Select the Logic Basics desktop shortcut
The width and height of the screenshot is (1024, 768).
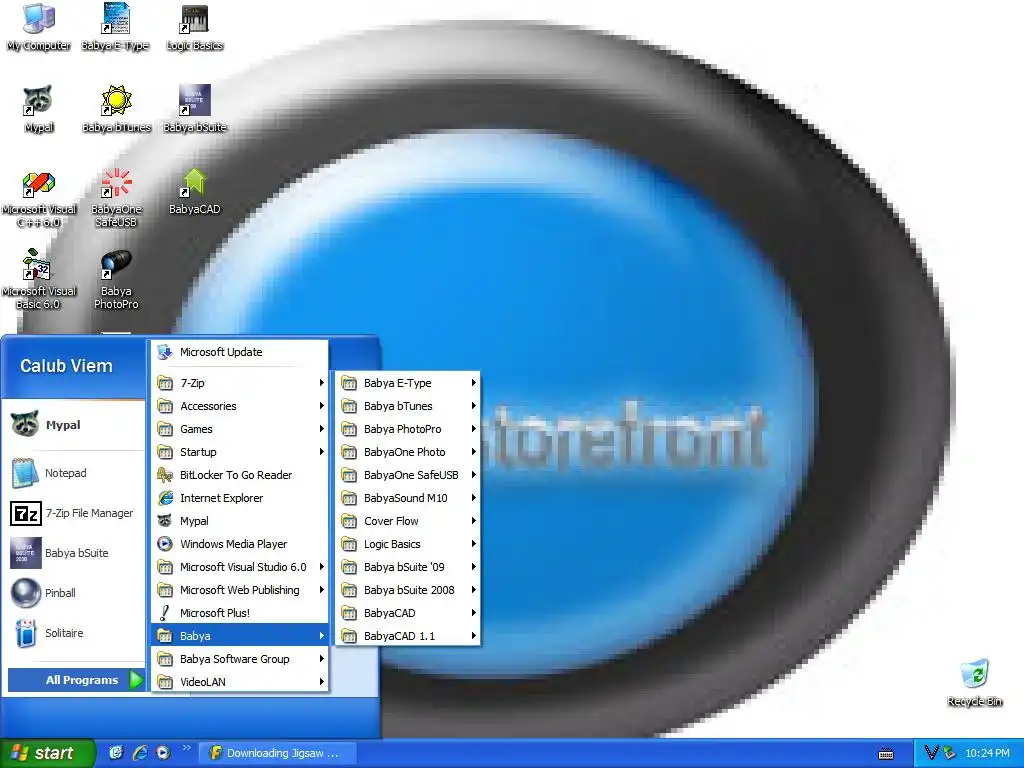click(x=195, y=27)
